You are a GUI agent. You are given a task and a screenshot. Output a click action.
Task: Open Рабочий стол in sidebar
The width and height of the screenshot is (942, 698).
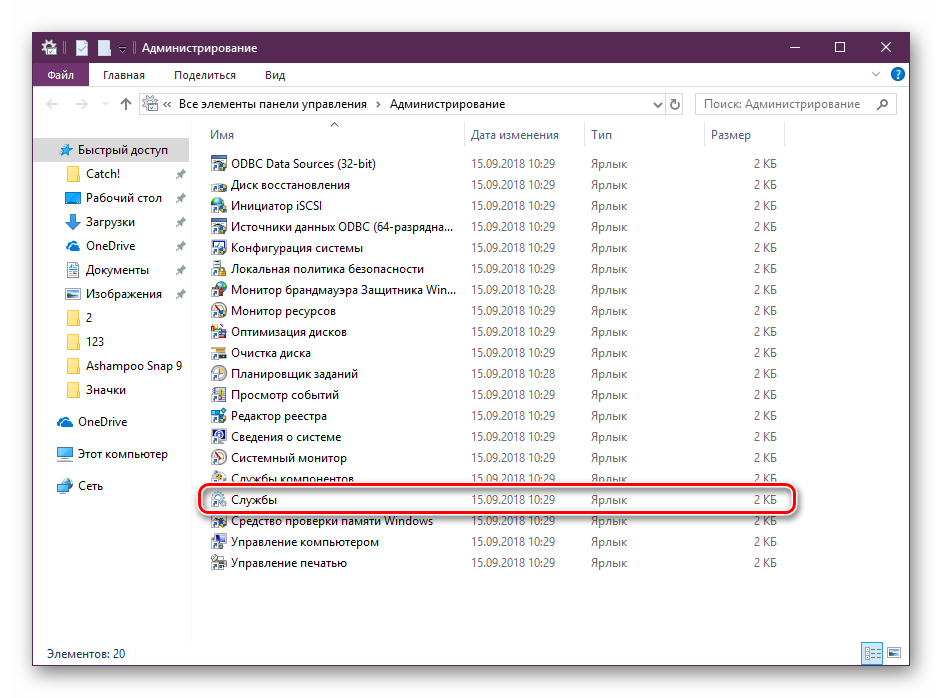coord(124,198)
